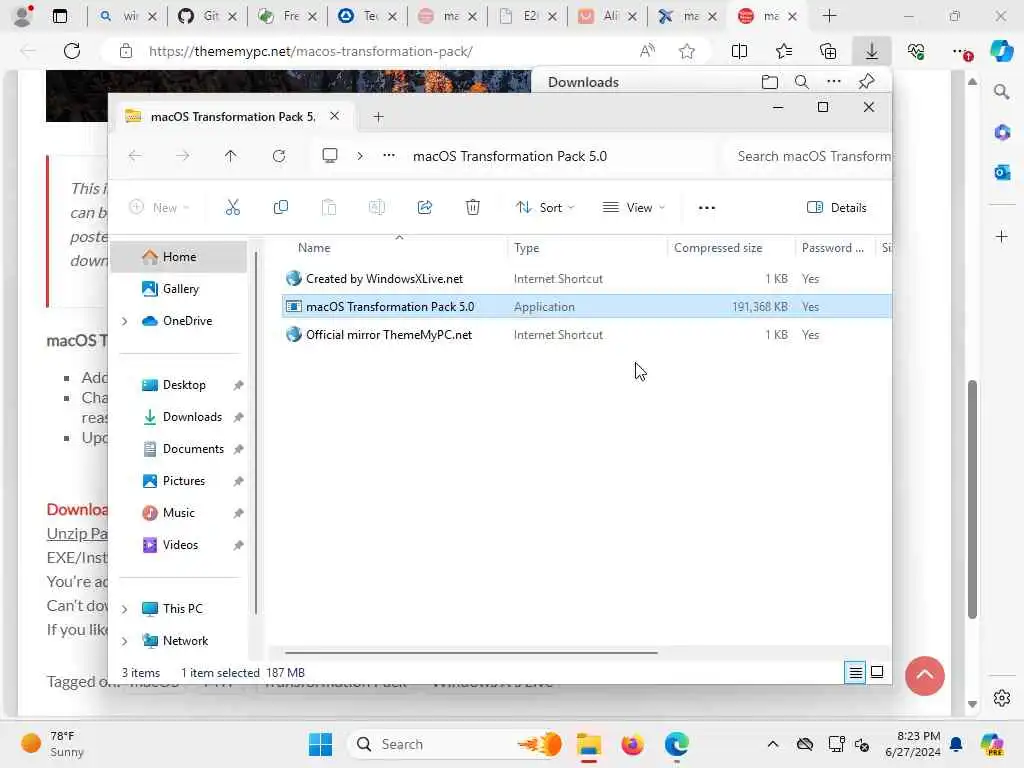Refresh the File Explorer folder view
Screen dimensions: 1024x768
tap(279, 156)
